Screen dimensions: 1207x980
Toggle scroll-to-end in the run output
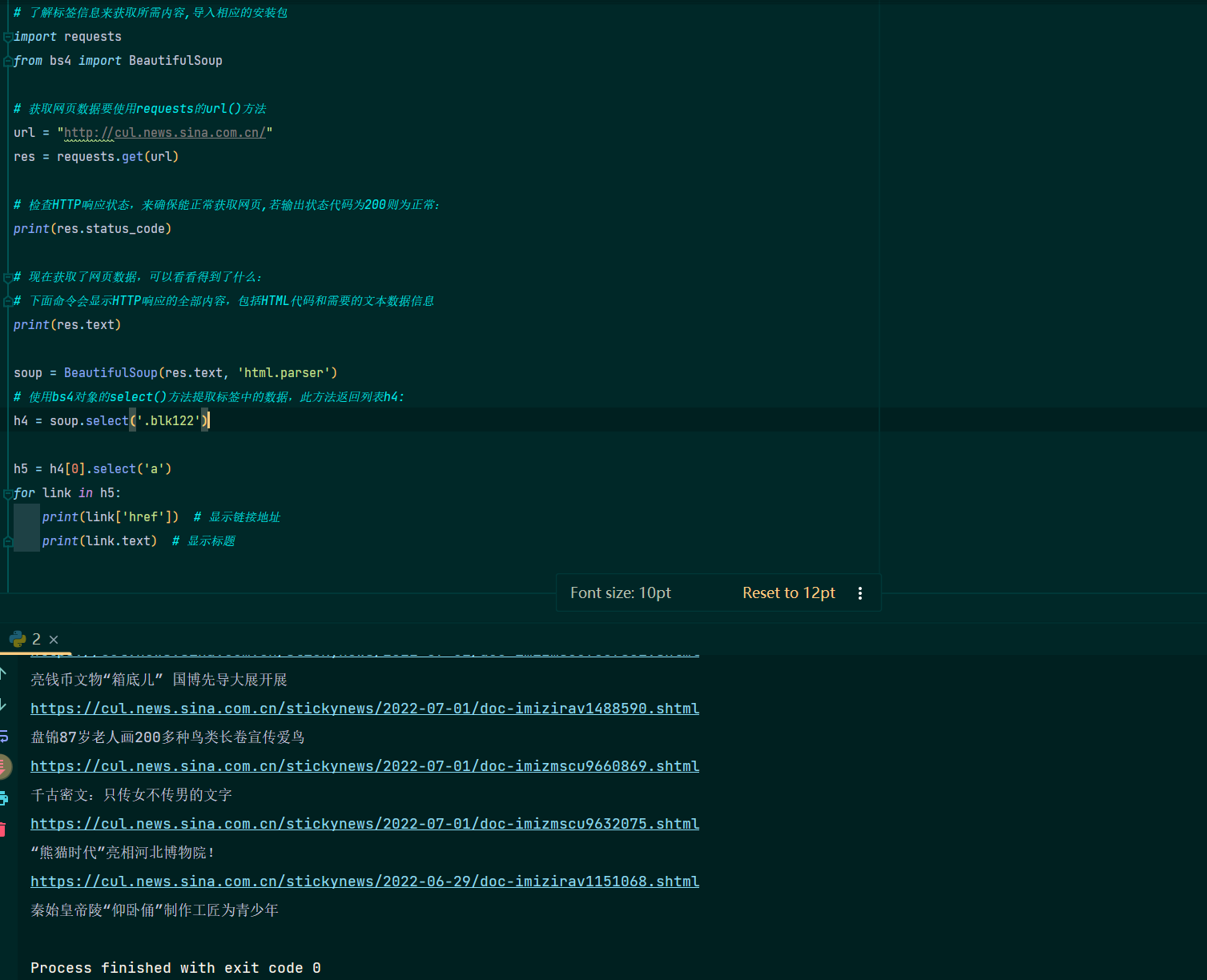coord(4,766)
